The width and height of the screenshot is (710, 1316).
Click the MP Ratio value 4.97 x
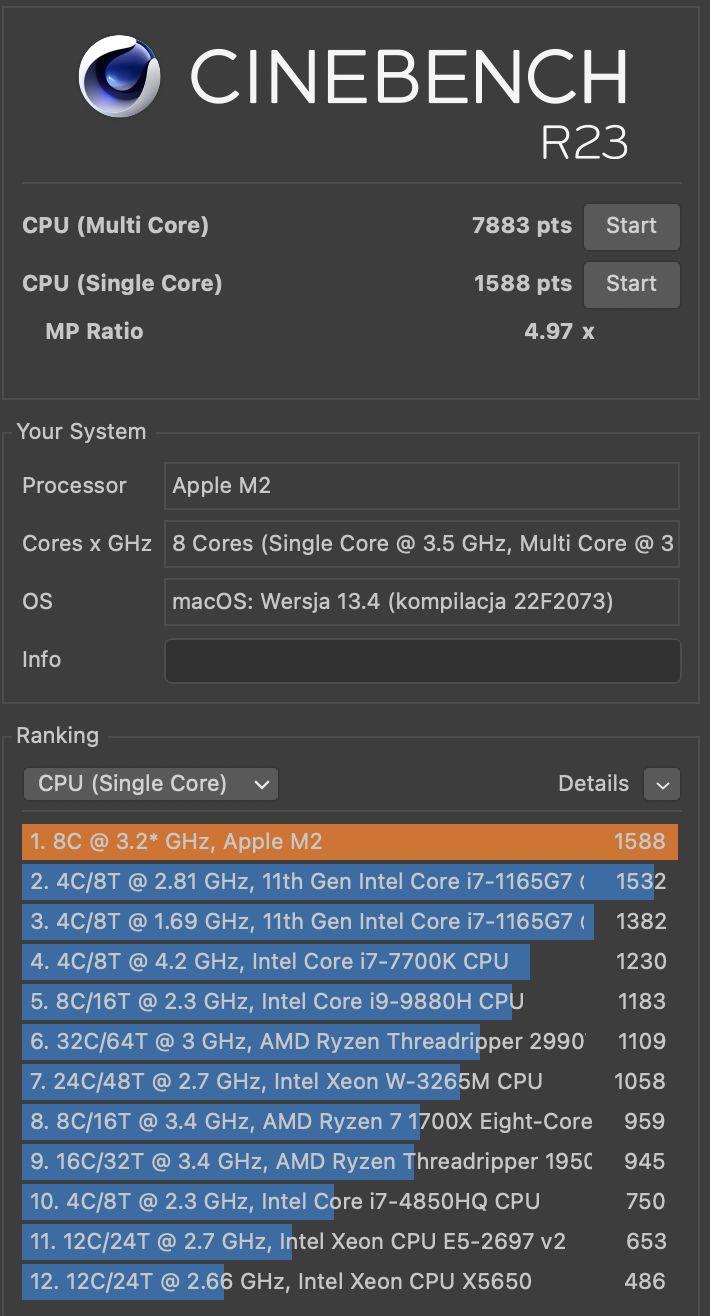pos(560,332)
